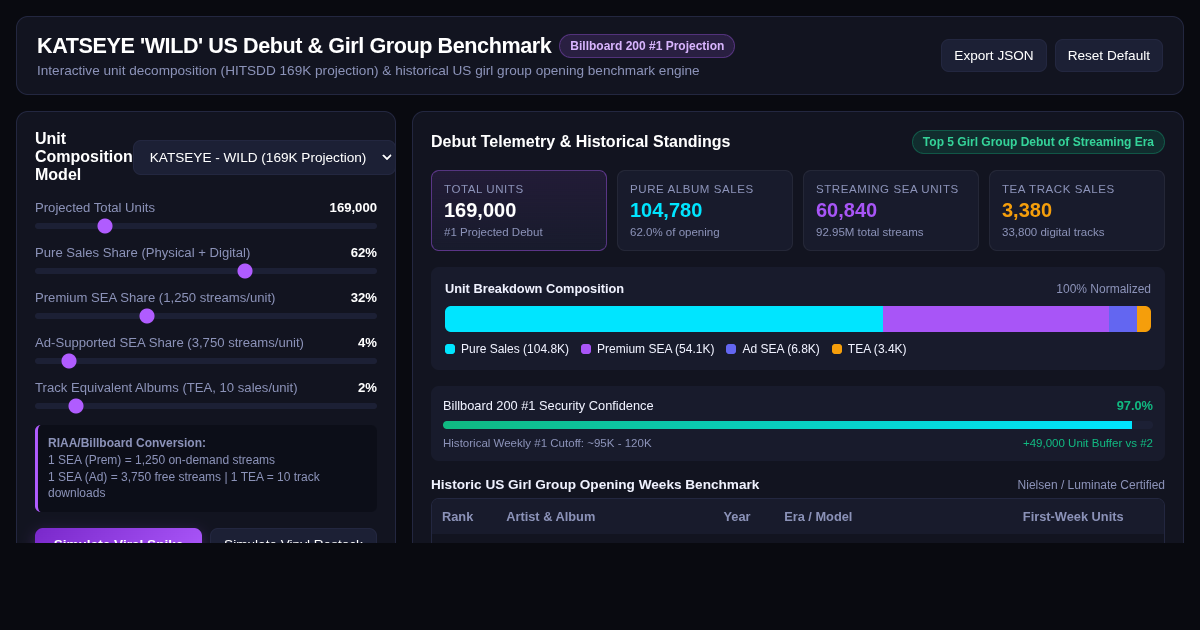Click the Historical Weekly #1 Cutoff text

coord(547,443)
